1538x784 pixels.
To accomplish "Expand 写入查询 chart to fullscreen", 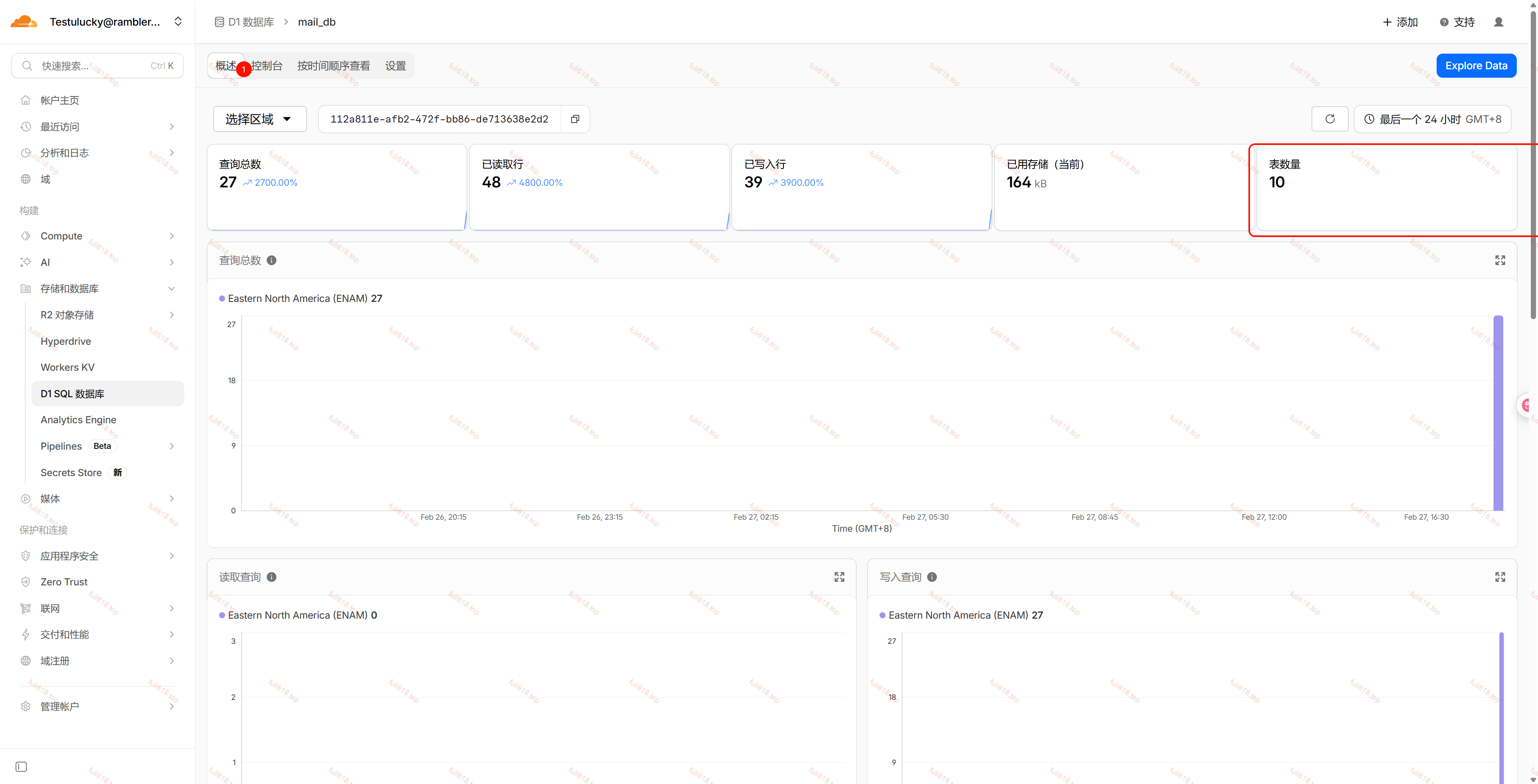I will (x=1500, y=577).
